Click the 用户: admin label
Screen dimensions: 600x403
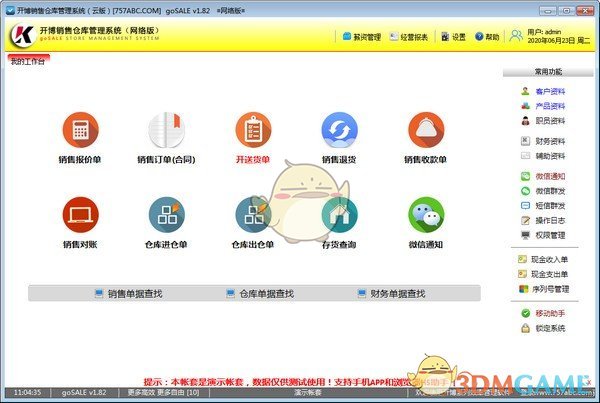point(544,32)
